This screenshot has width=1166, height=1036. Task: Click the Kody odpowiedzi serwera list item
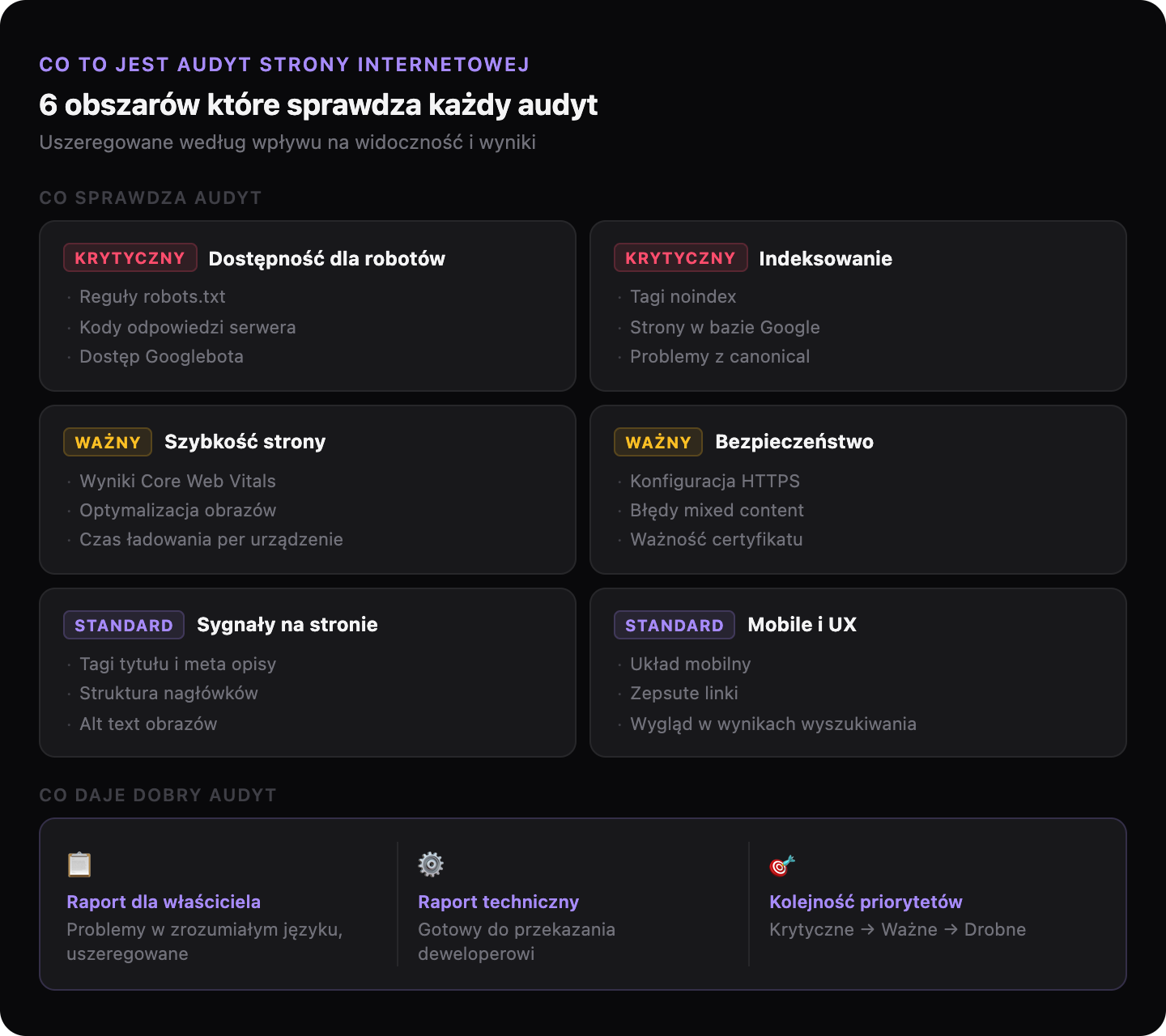[x=188, y=327]
